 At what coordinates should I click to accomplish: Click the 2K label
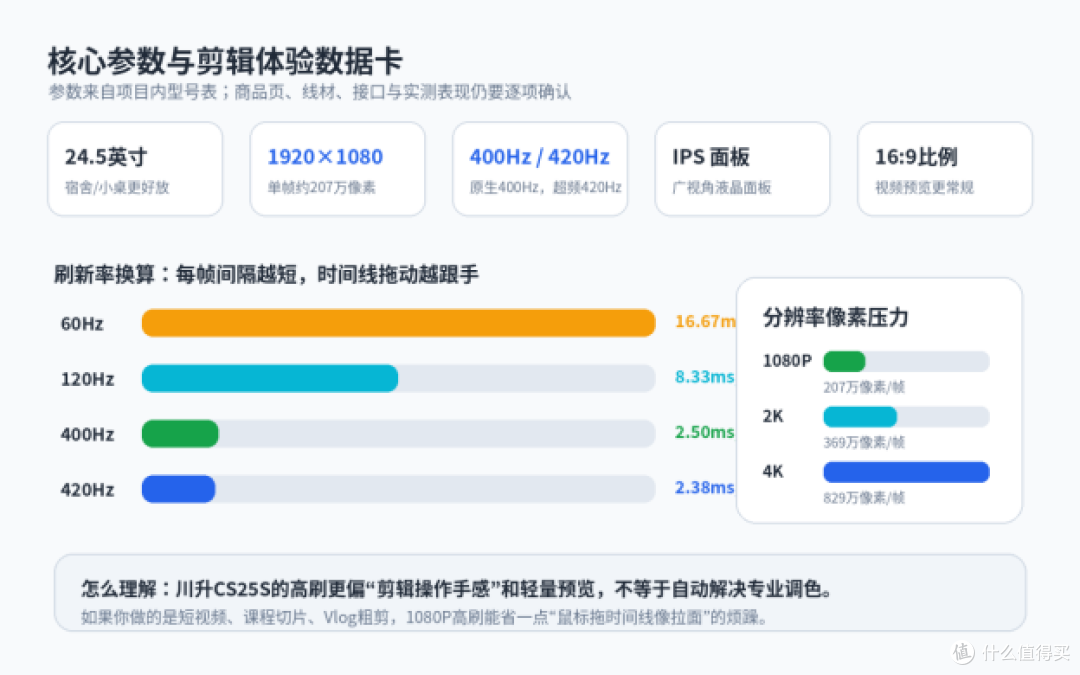(773, 416)
